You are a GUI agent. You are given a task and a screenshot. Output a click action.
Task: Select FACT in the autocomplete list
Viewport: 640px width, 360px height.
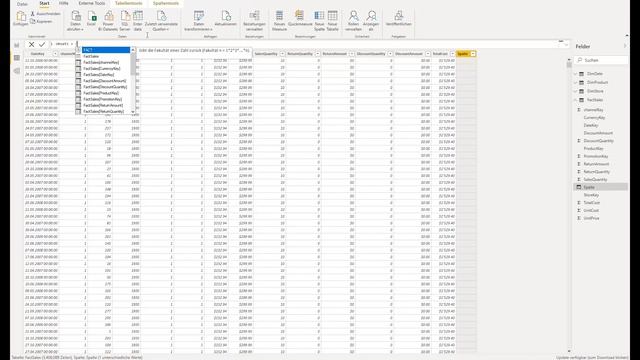[106, 50]
